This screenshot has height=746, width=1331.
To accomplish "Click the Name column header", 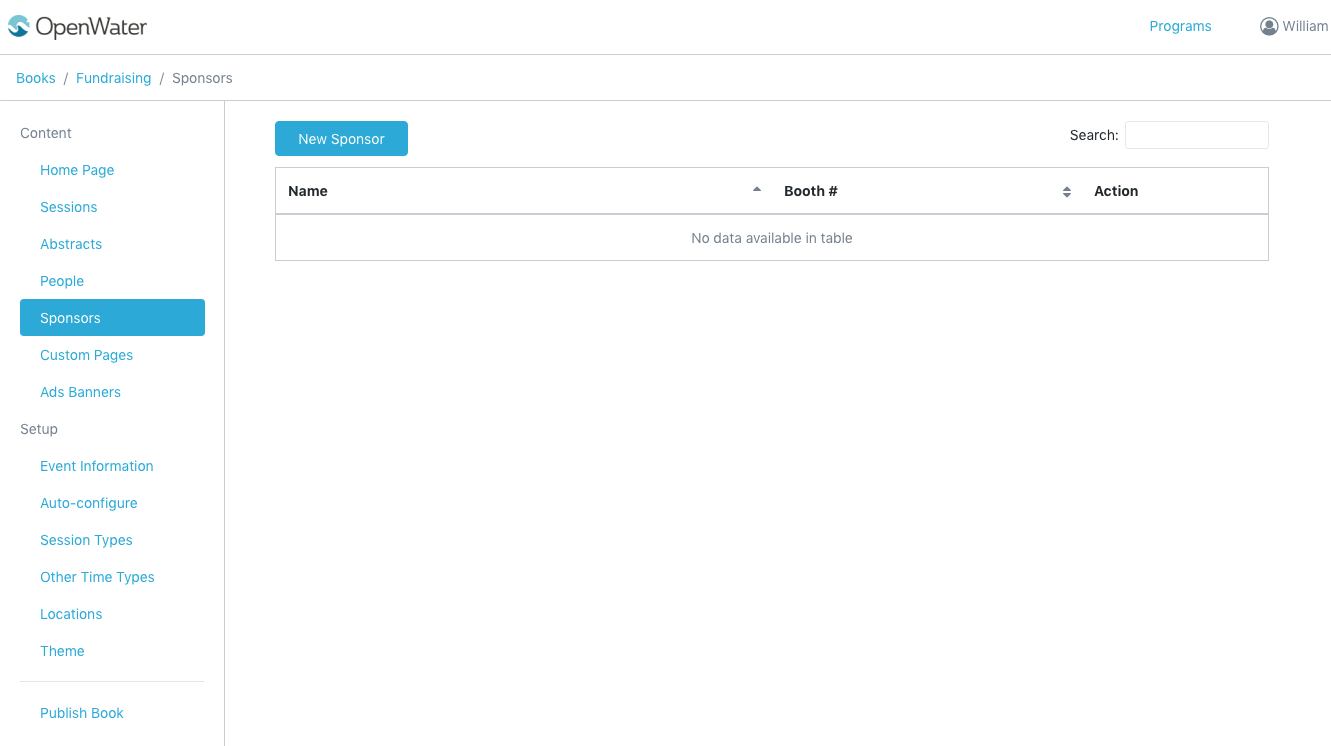I will pos(523,191).
